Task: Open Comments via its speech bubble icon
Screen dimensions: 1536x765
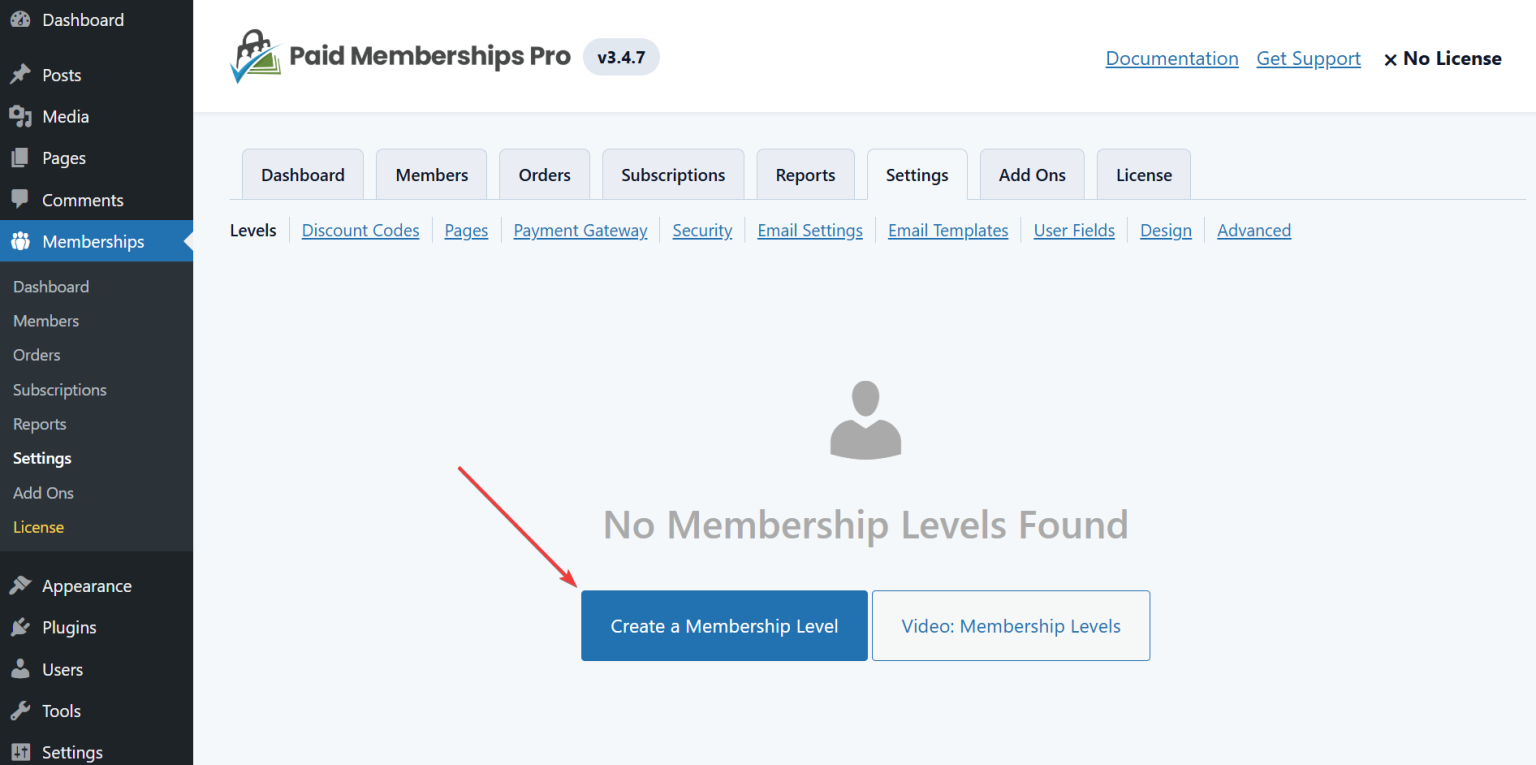Action: [x=23, y=200]
